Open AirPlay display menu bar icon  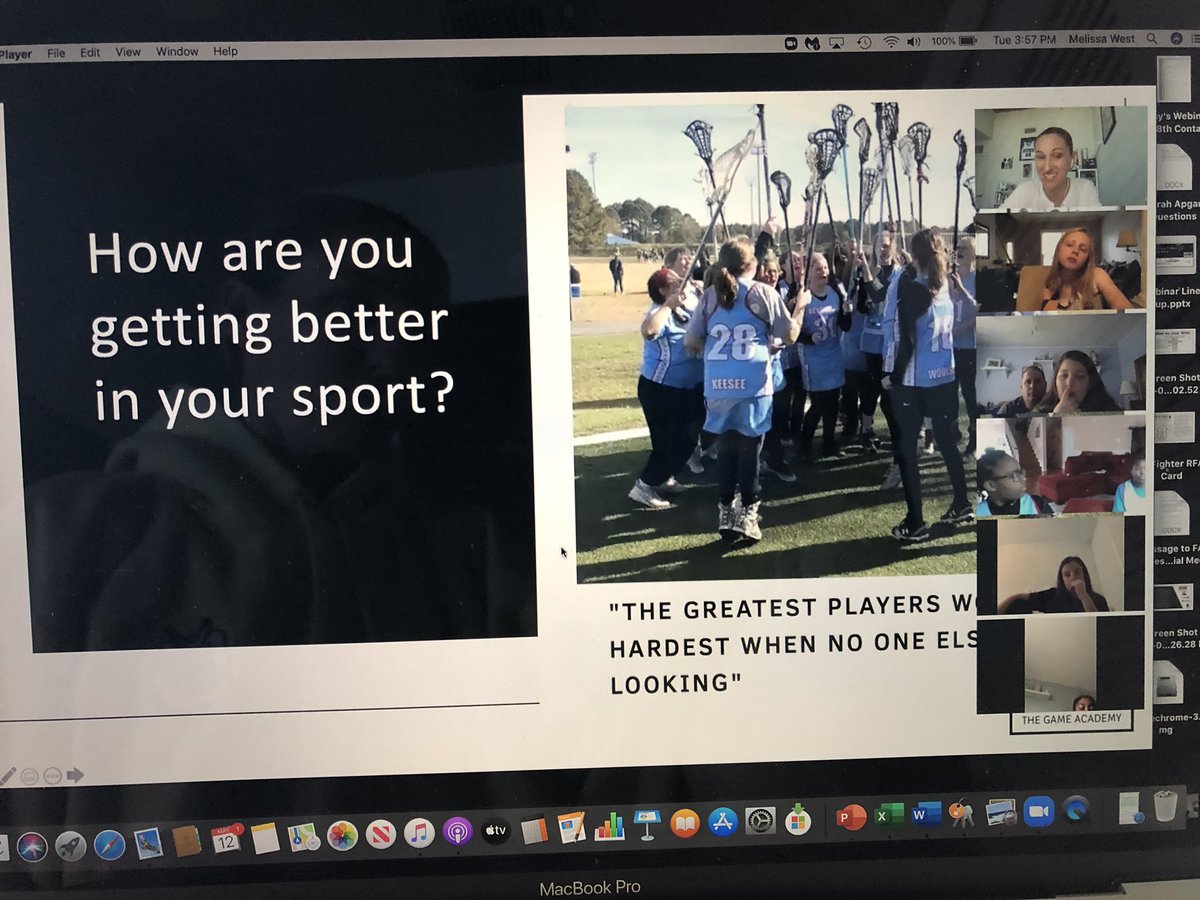click(x=838, y=42)
